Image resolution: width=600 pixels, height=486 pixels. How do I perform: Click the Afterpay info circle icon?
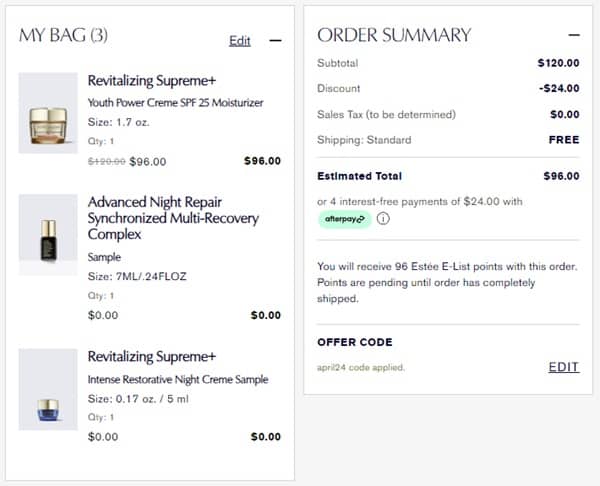(x=384, y=220)
